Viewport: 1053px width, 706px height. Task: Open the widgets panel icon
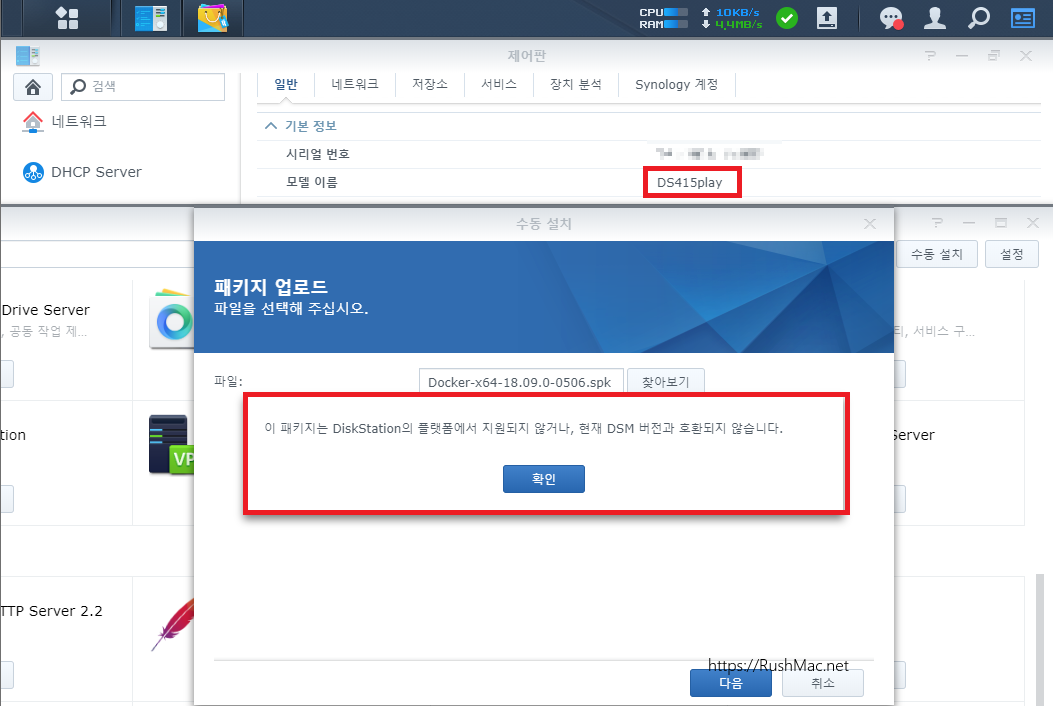1023,18
